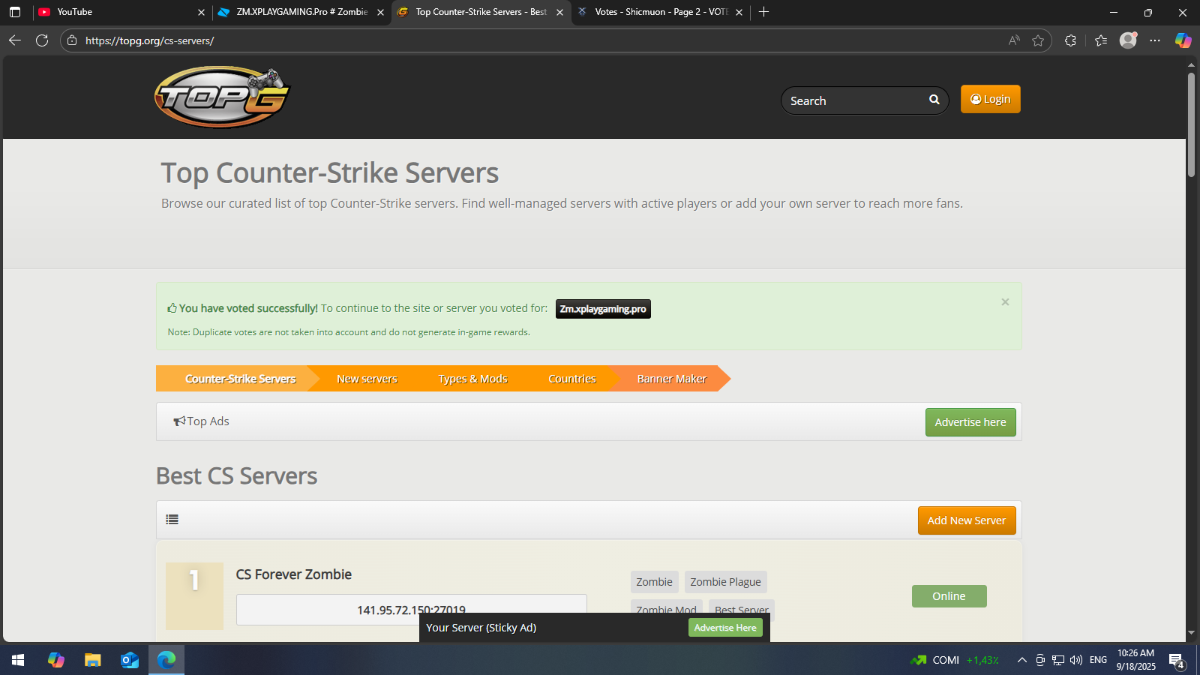
Task: Show hidden system tray icons
Action: (x=1021, y=660)
